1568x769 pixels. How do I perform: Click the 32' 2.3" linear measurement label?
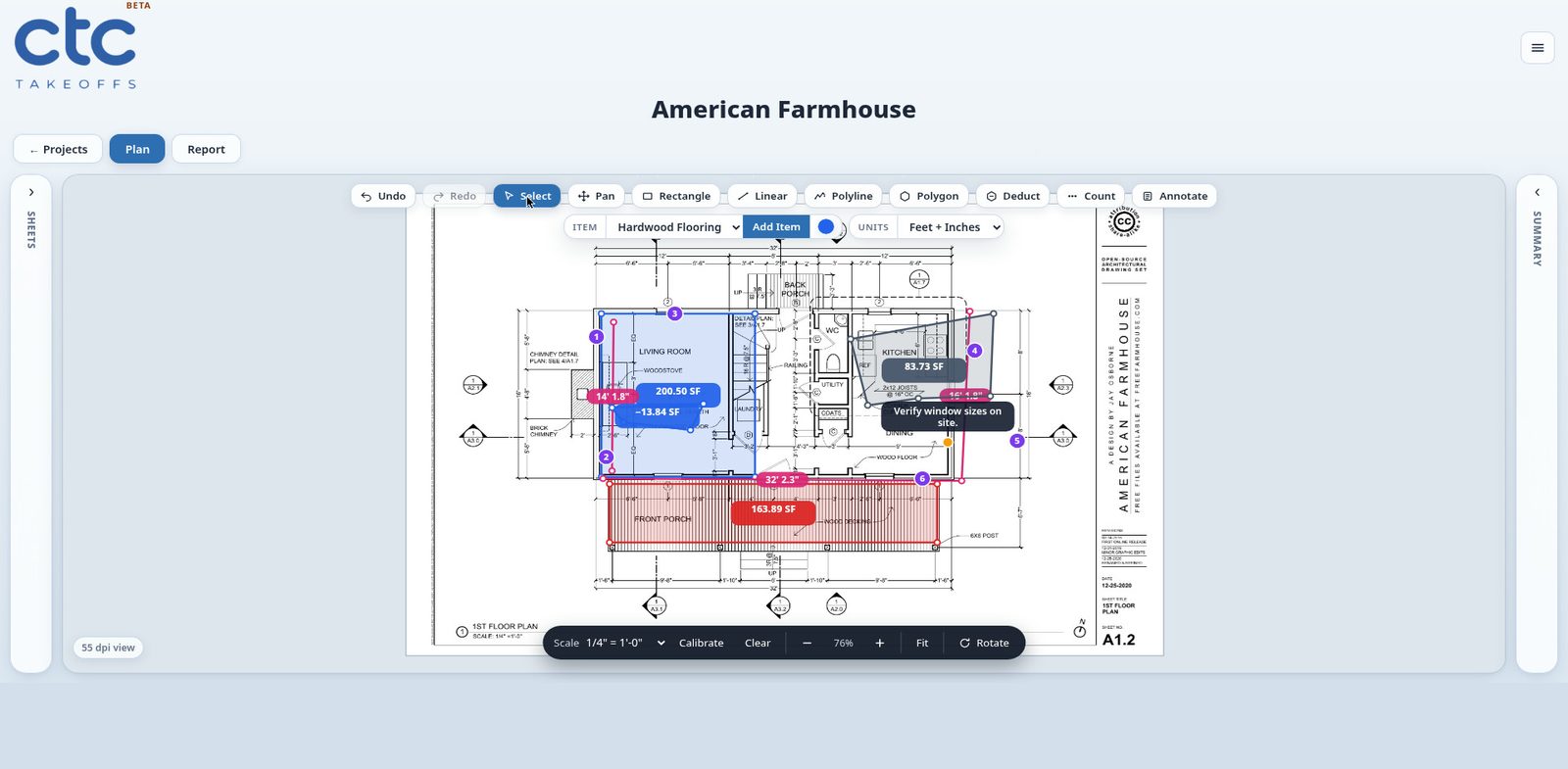click(782, 480)
